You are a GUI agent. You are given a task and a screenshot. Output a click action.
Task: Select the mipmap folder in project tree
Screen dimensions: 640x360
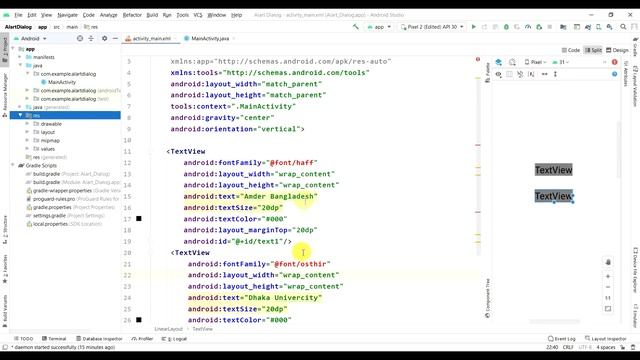pos(50,140)
